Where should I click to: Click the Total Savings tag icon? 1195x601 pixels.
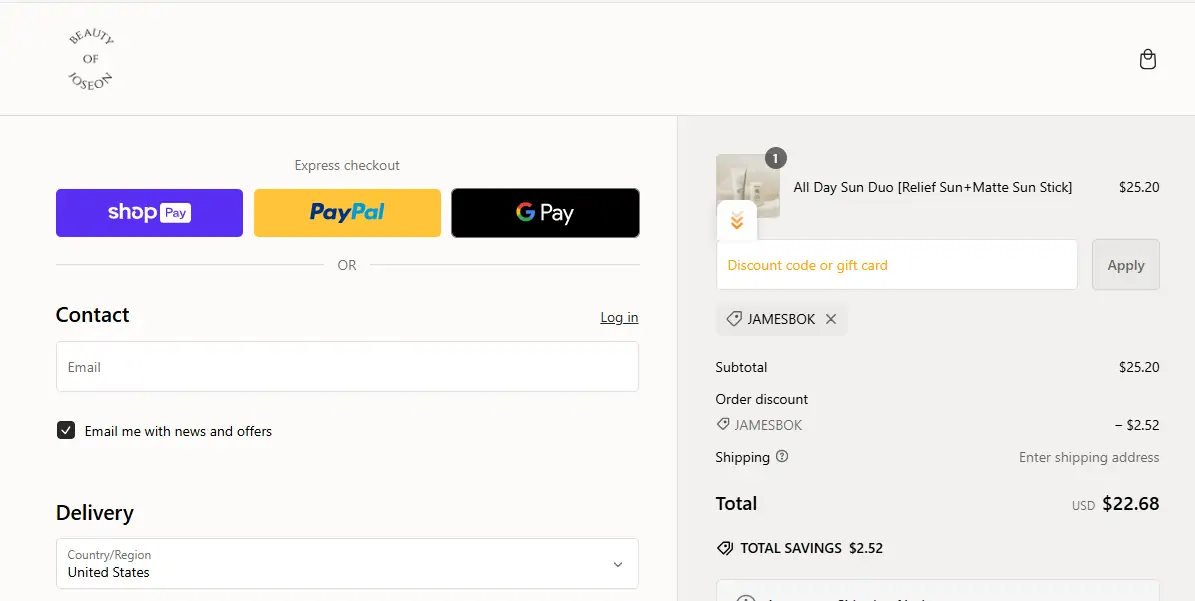(725, 548)
